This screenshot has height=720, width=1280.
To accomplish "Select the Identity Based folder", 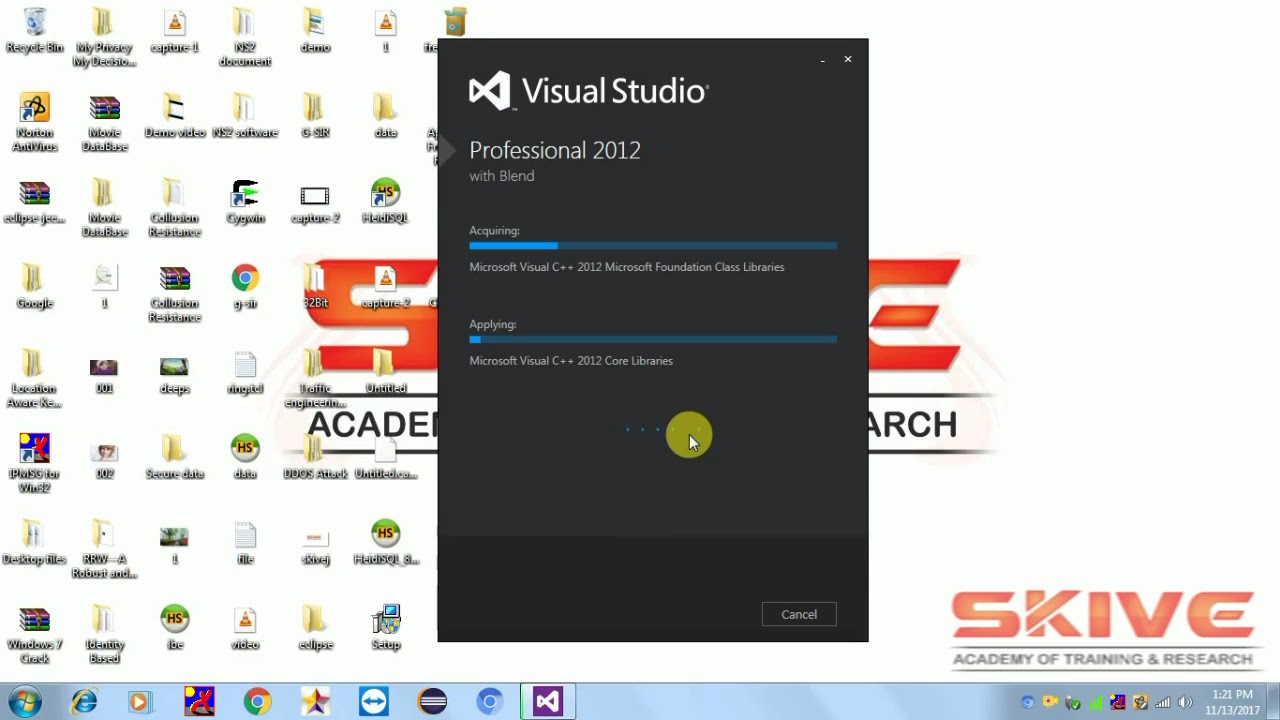I will 104,635.
